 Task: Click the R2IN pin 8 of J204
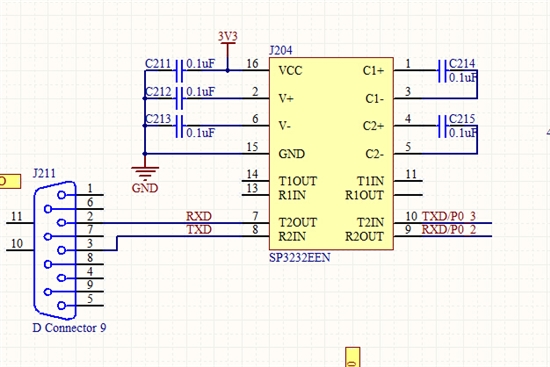click(x=255, y=236)
